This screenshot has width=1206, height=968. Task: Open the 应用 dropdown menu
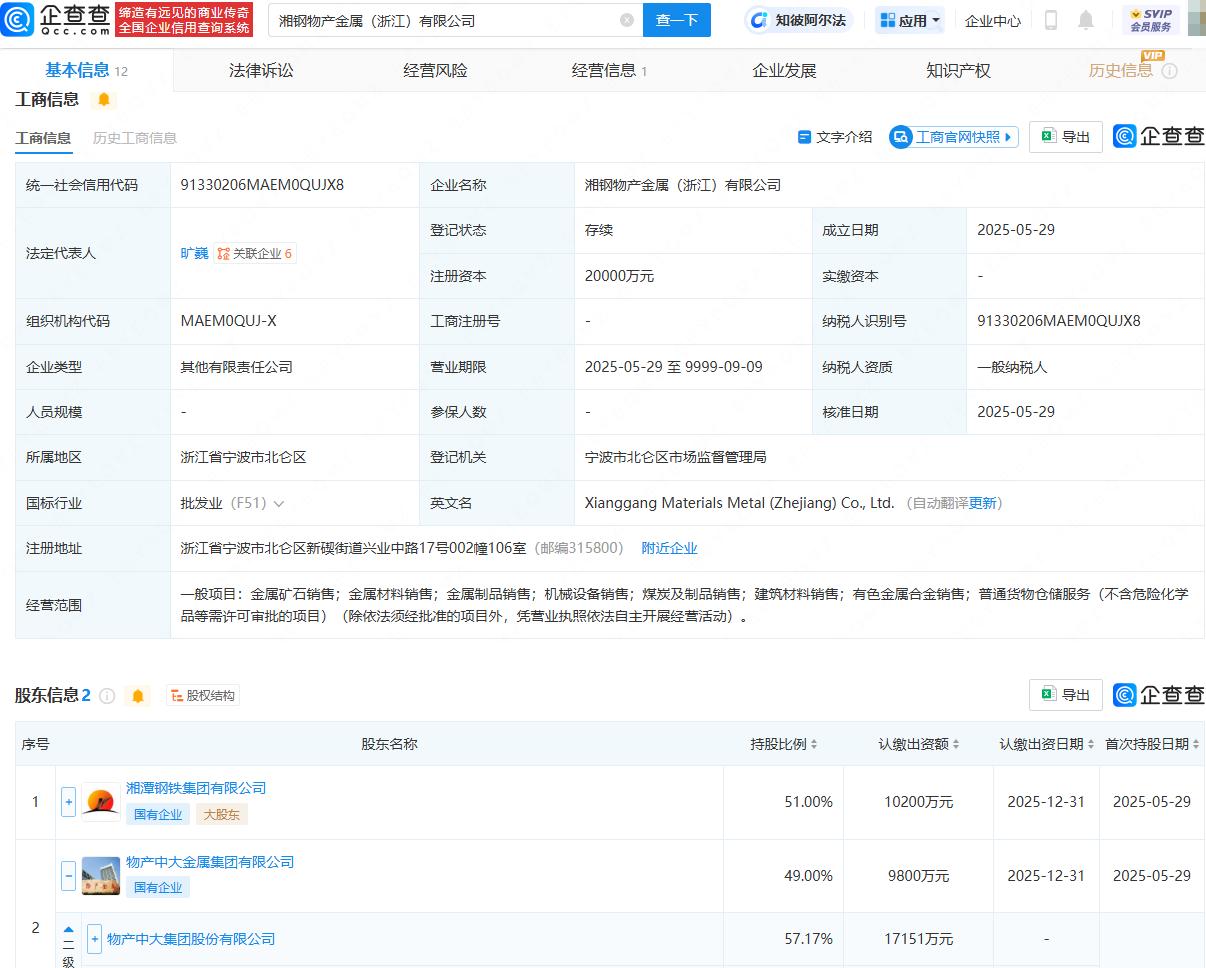tap(910, 20)
